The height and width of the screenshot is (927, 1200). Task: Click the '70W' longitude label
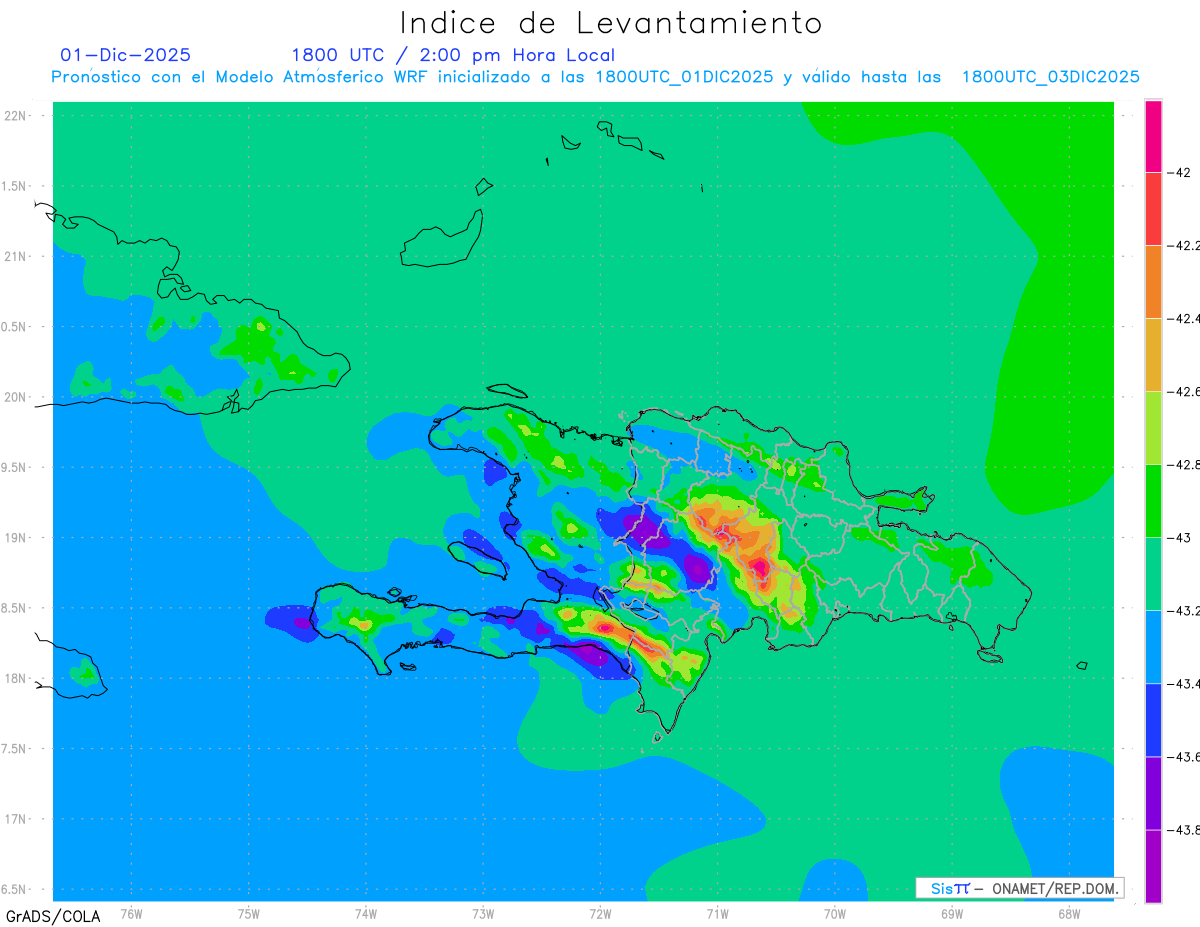click(835, 913)
